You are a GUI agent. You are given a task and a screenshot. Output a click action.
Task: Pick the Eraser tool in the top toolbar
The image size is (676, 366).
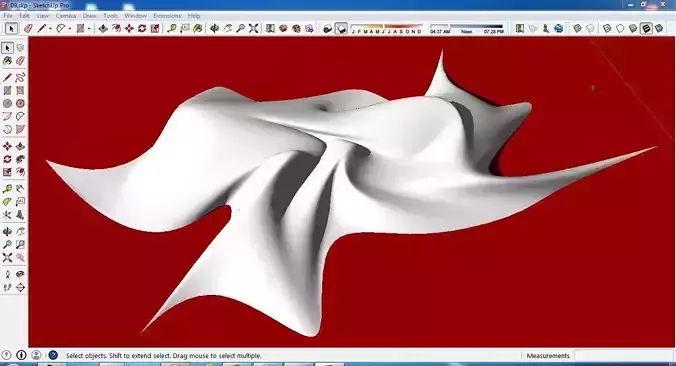click(x=28, y=28)
